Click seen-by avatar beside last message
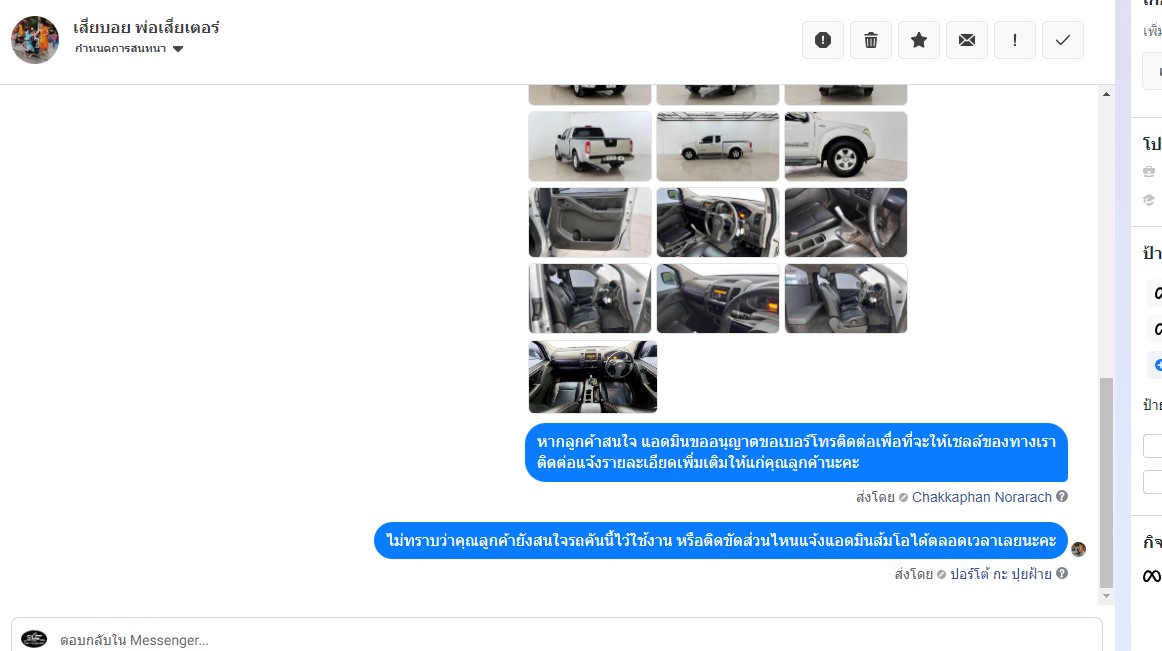 [1078, 549]
